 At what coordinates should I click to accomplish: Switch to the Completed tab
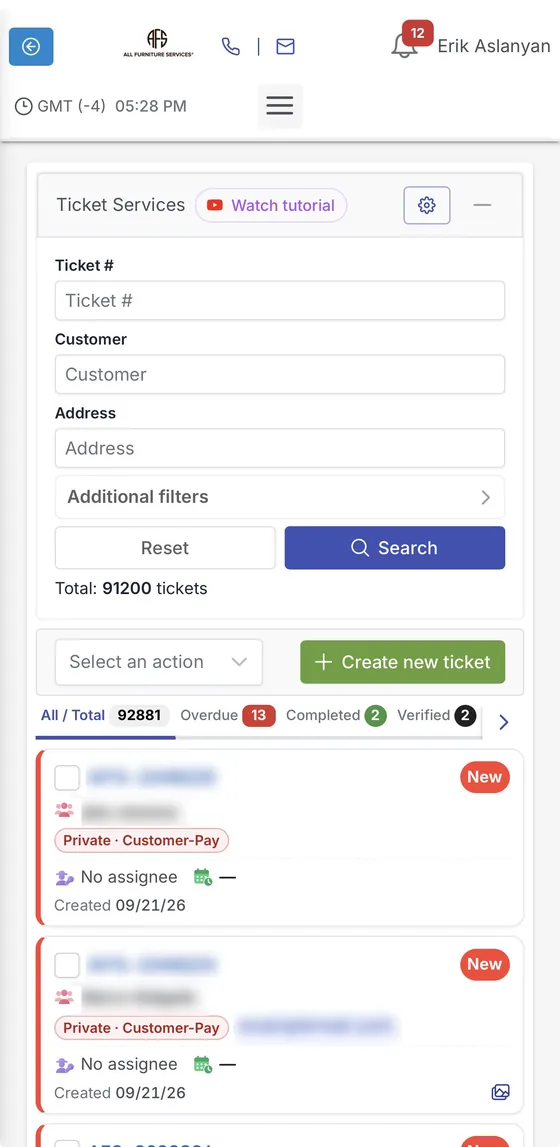(336, 715)
